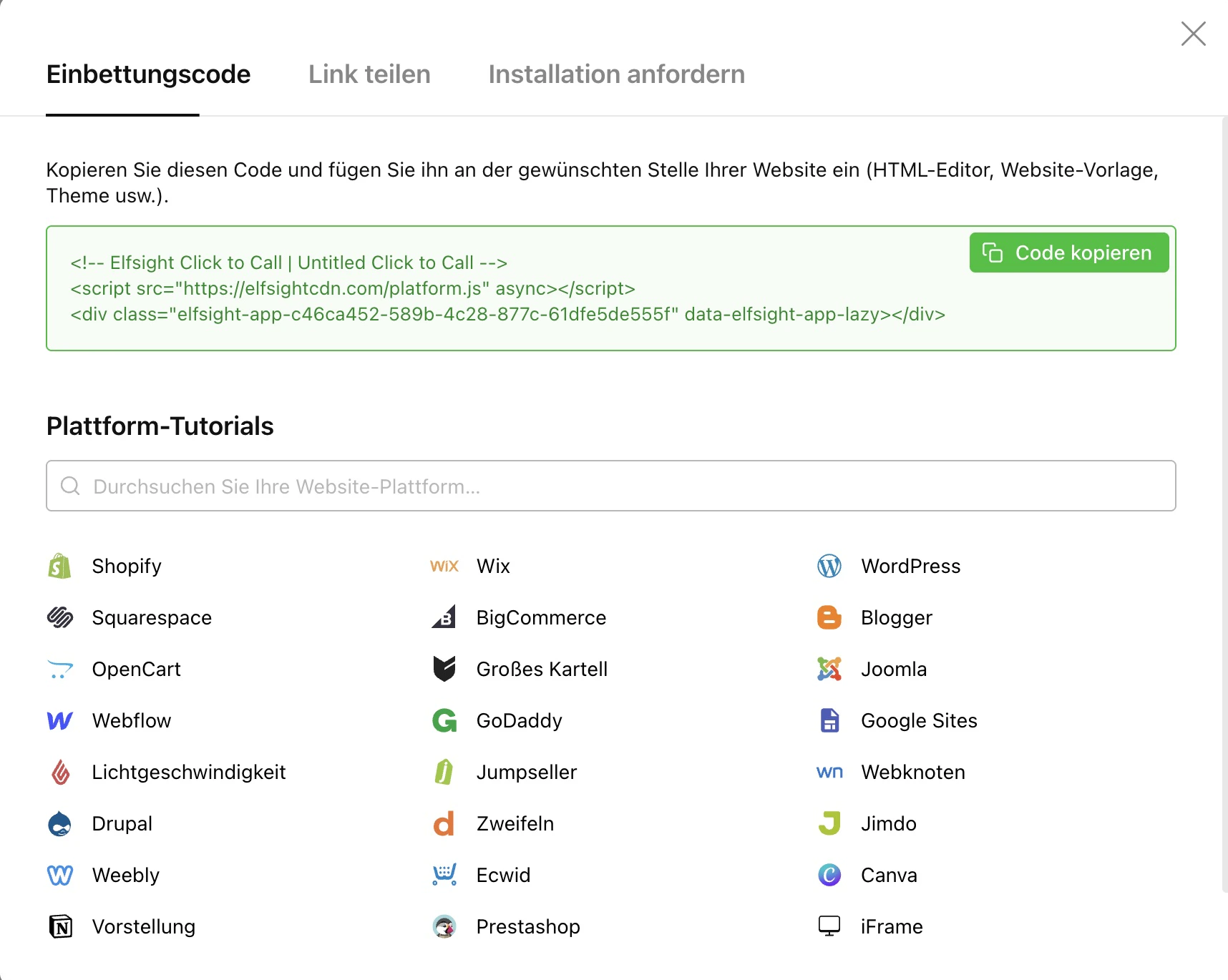1228x980 pixels.
Task: Click the Jimdo J icon
Action: click(829, 823)
